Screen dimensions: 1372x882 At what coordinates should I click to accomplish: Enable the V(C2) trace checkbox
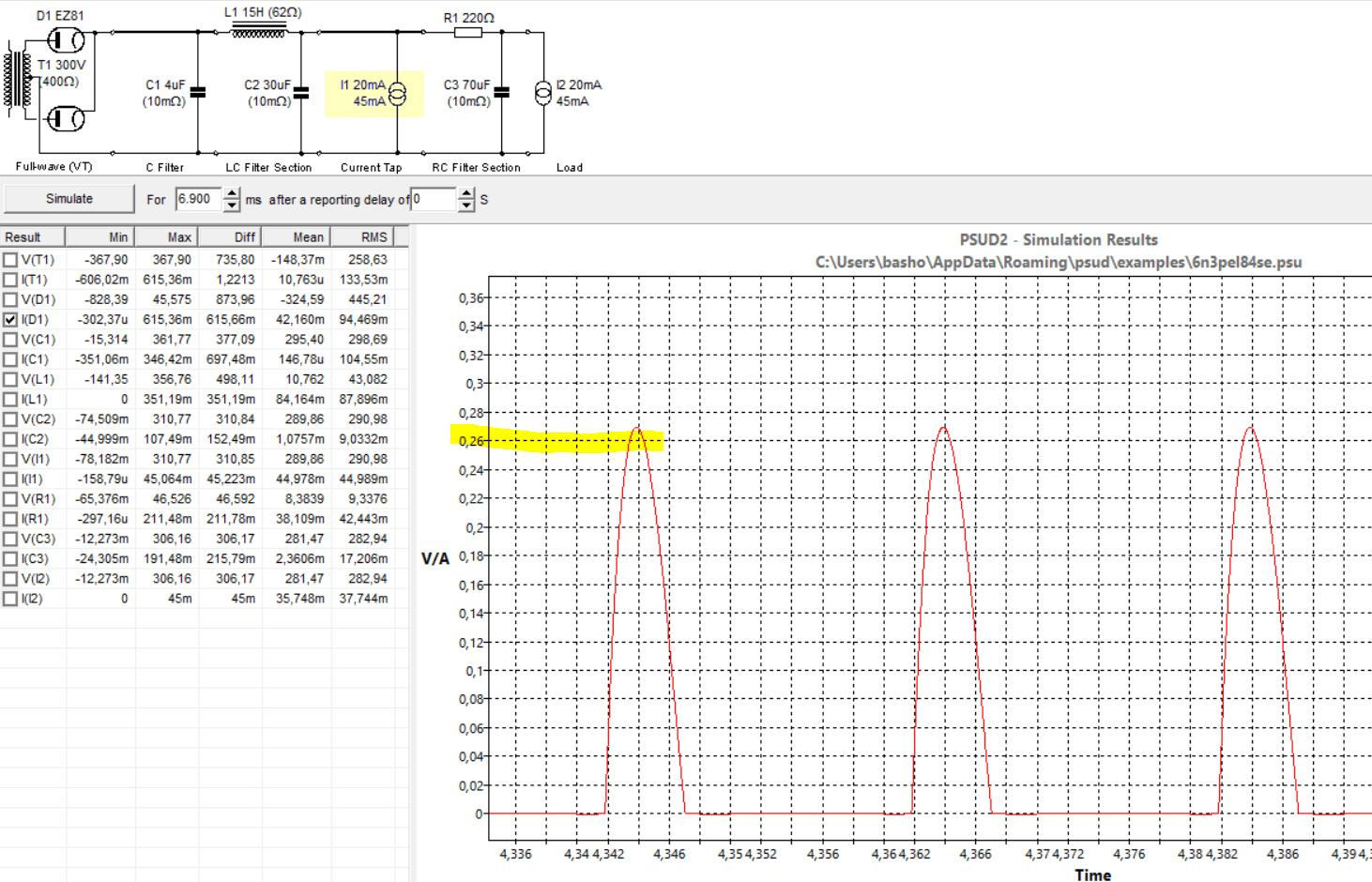coord(10,419)
